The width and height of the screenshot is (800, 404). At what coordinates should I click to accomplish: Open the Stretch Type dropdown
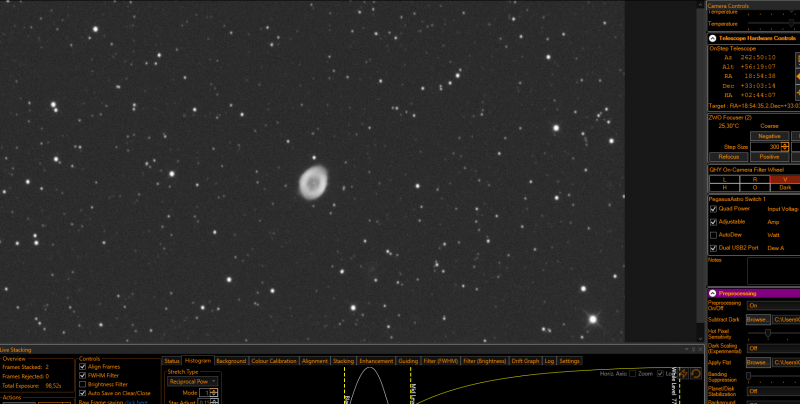pos(192,381)
